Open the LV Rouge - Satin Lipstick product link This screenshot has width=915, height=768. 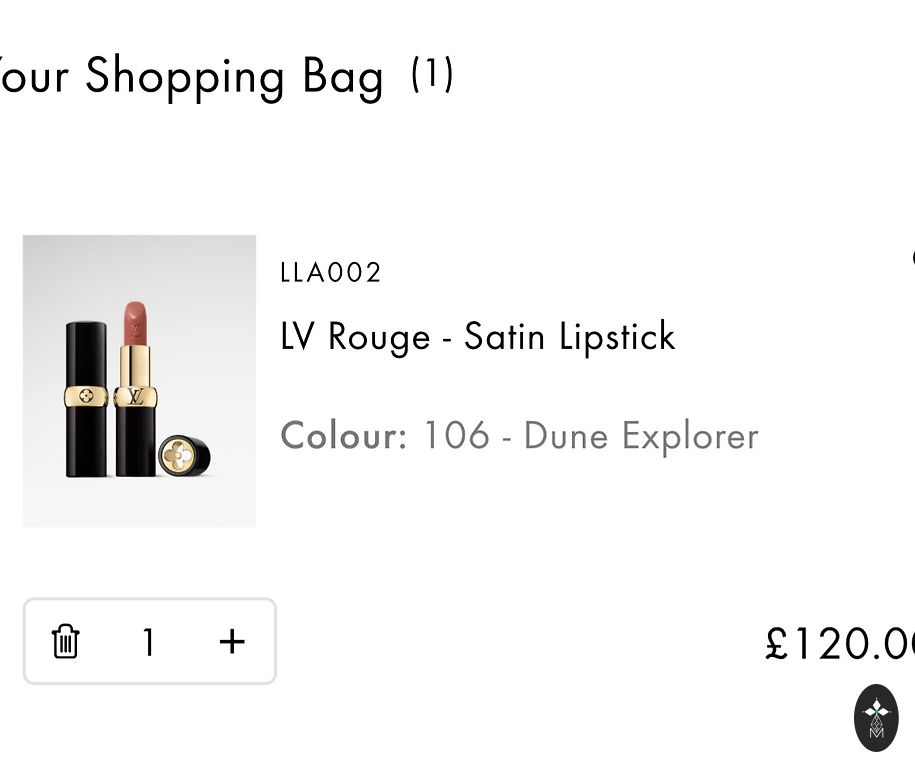(478, 337)
